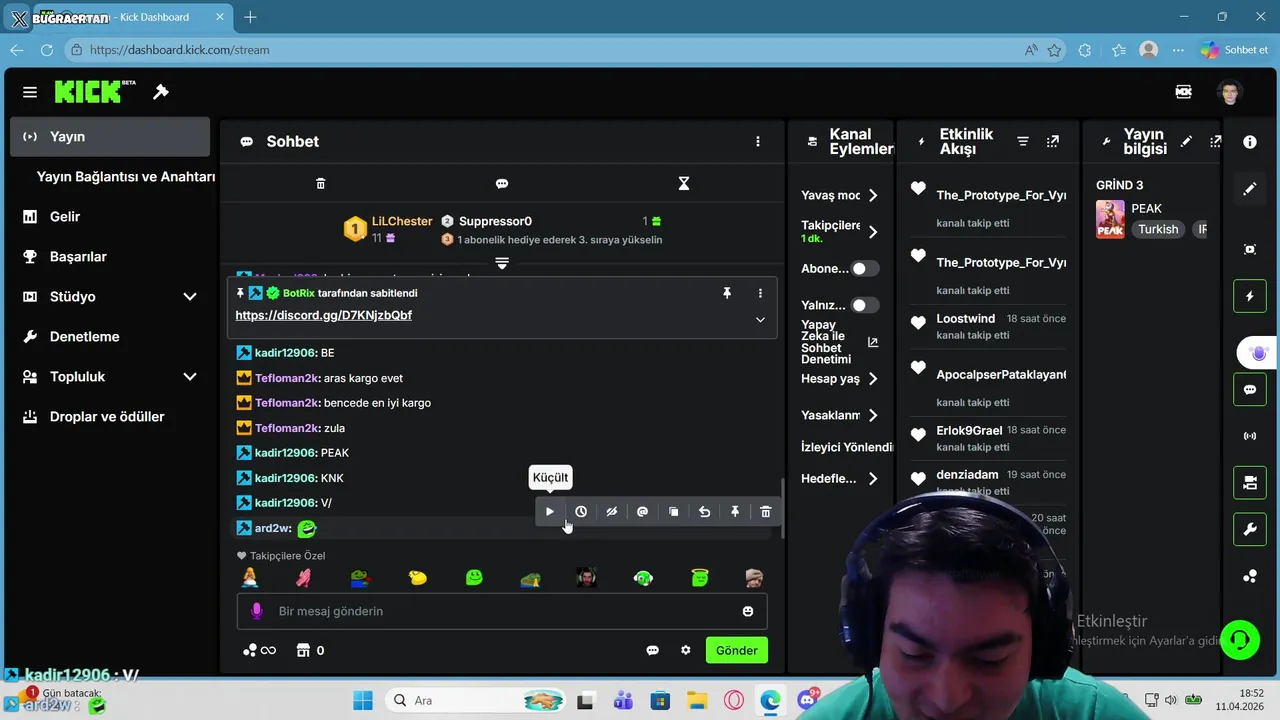This screenshot has width=1280, height=720.
Task: Click the points infinity icon below message box
Action: 259,650
